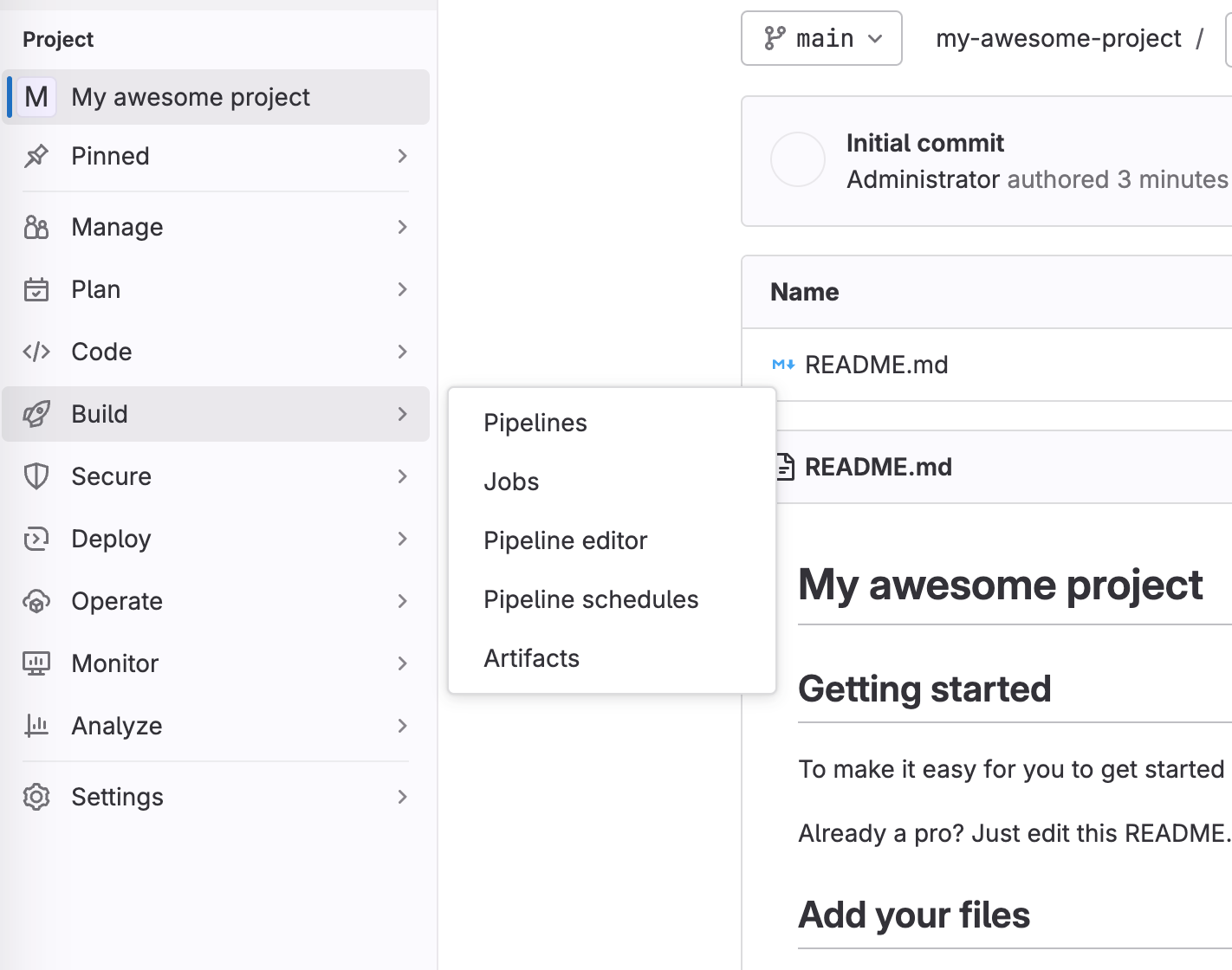Click the Pinned pin icon

click(x=36, y=156)
